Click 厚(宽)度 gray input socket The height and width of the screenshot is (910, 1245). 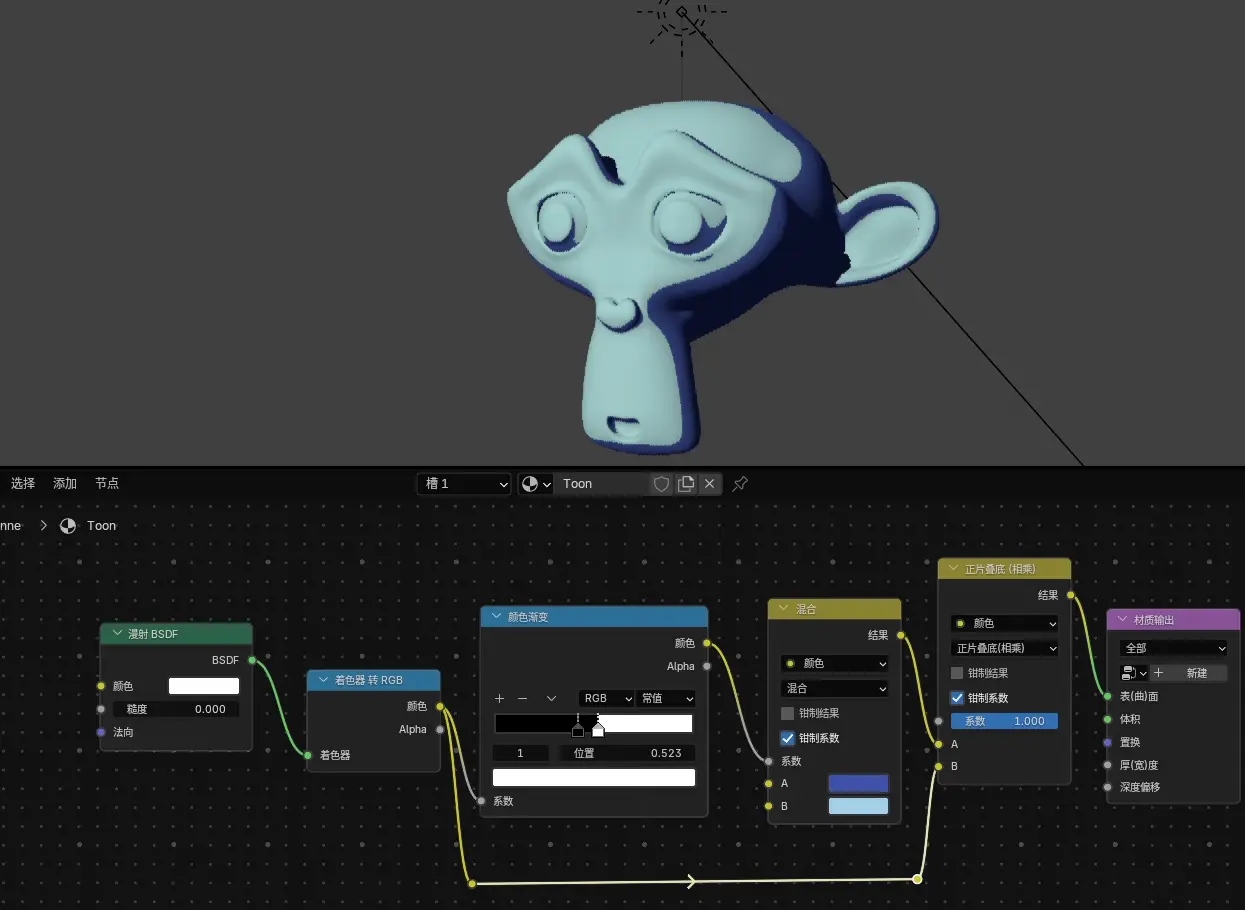pos(1107,765)
